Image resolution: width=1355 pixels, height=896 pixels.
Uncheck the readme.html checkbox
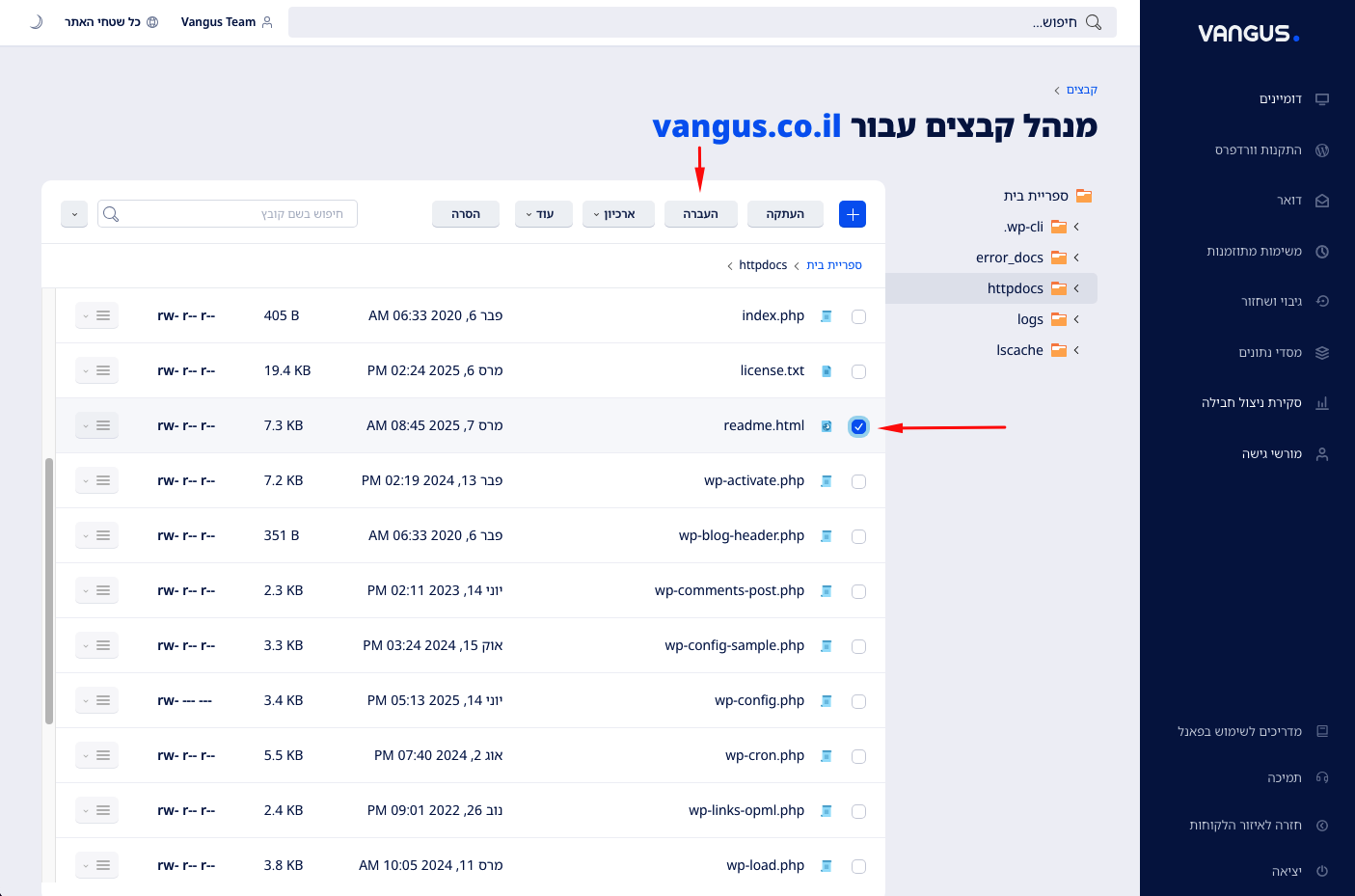point(858,426)
